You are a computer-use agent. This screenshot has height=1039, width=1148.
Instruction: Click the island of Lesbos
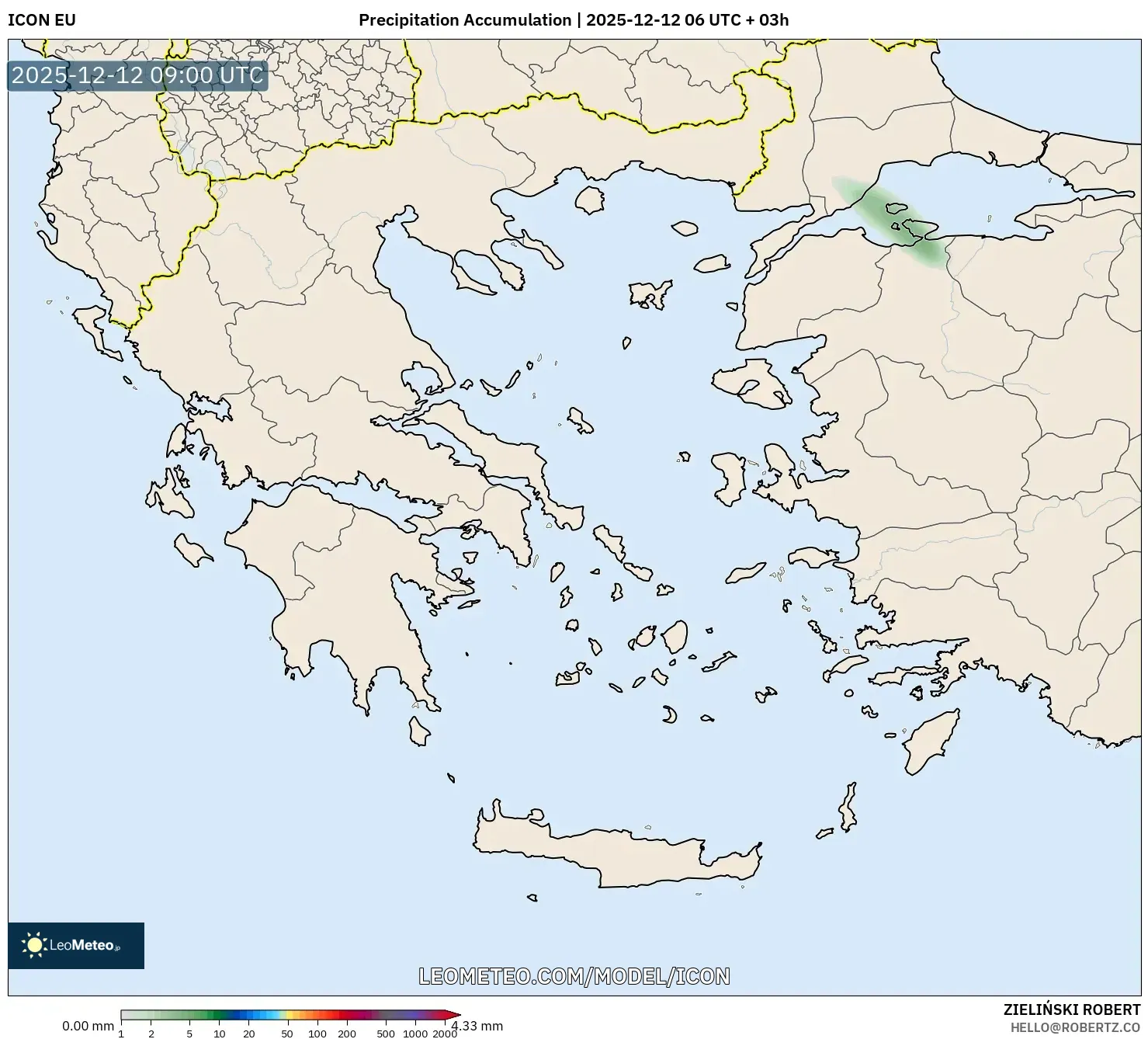coord(749,386)
